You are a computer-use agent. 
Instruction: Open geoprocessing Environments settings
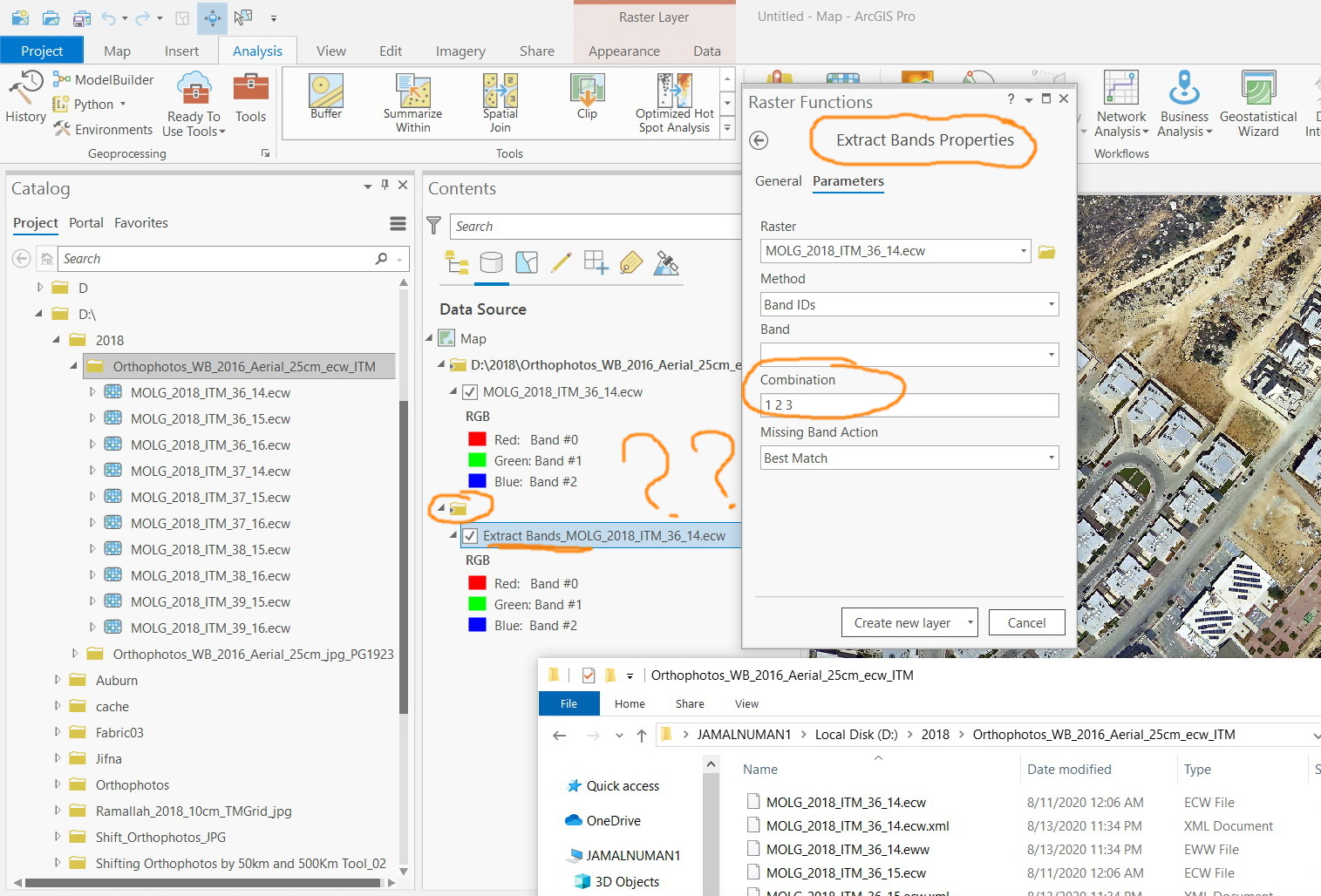coord(103,130)
